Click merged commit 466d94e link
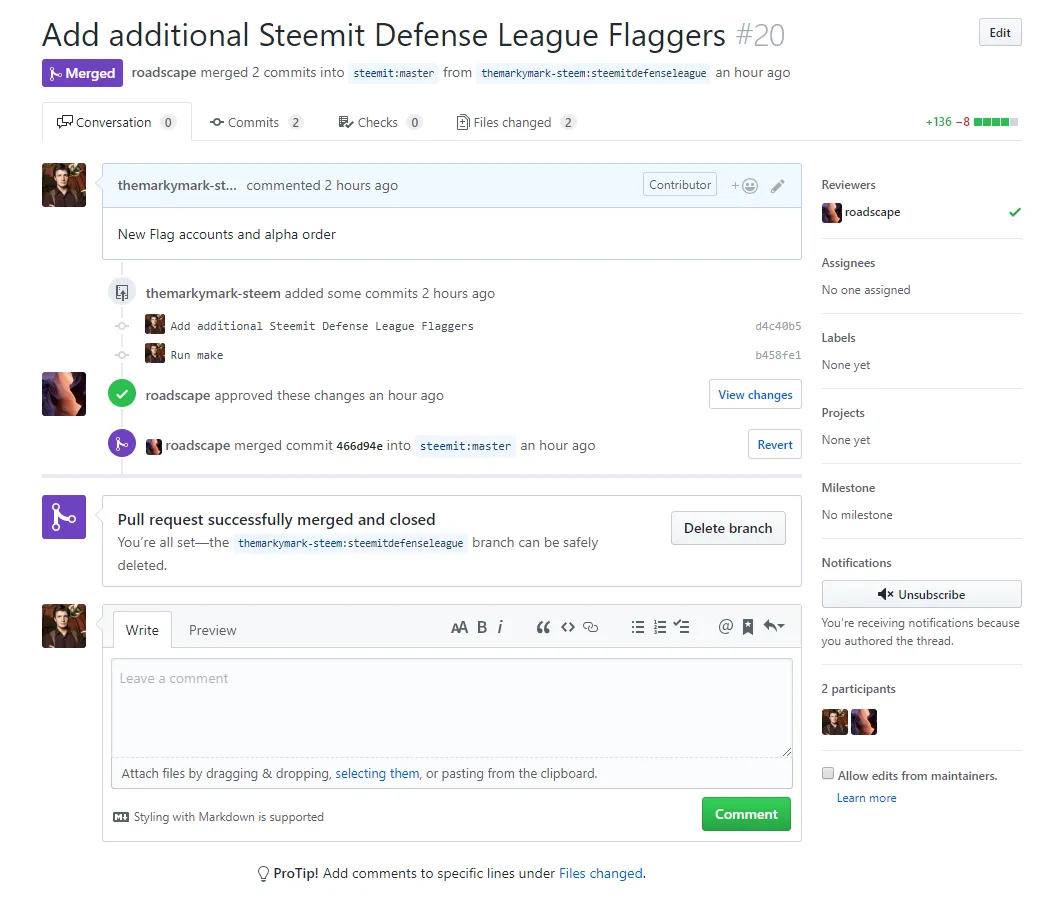The image size is (1060, 905). [x=360, y=446]
